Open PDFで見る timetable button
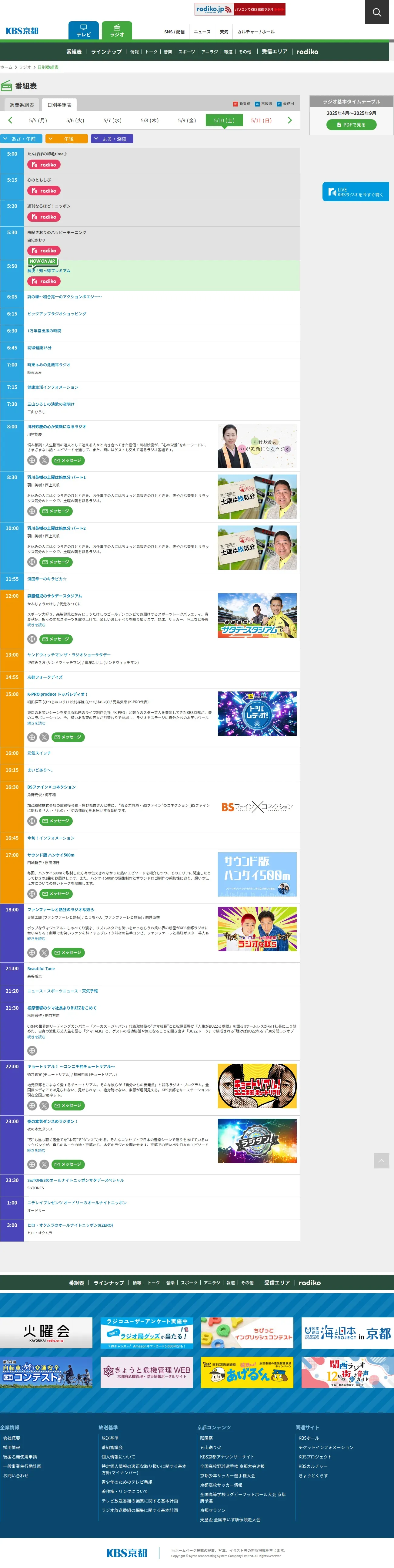Viewport: 394px width, 1568px height. [352, 125]
